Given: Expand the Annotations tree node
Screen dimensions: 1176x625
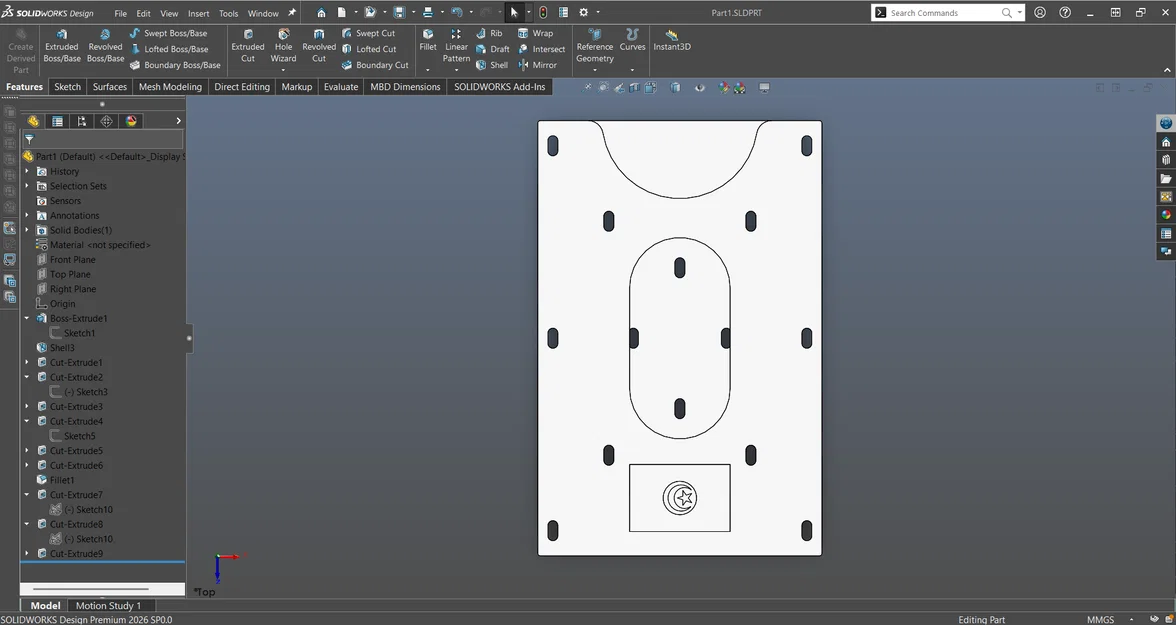Looking at the screenshot, I should pos(27,215).
